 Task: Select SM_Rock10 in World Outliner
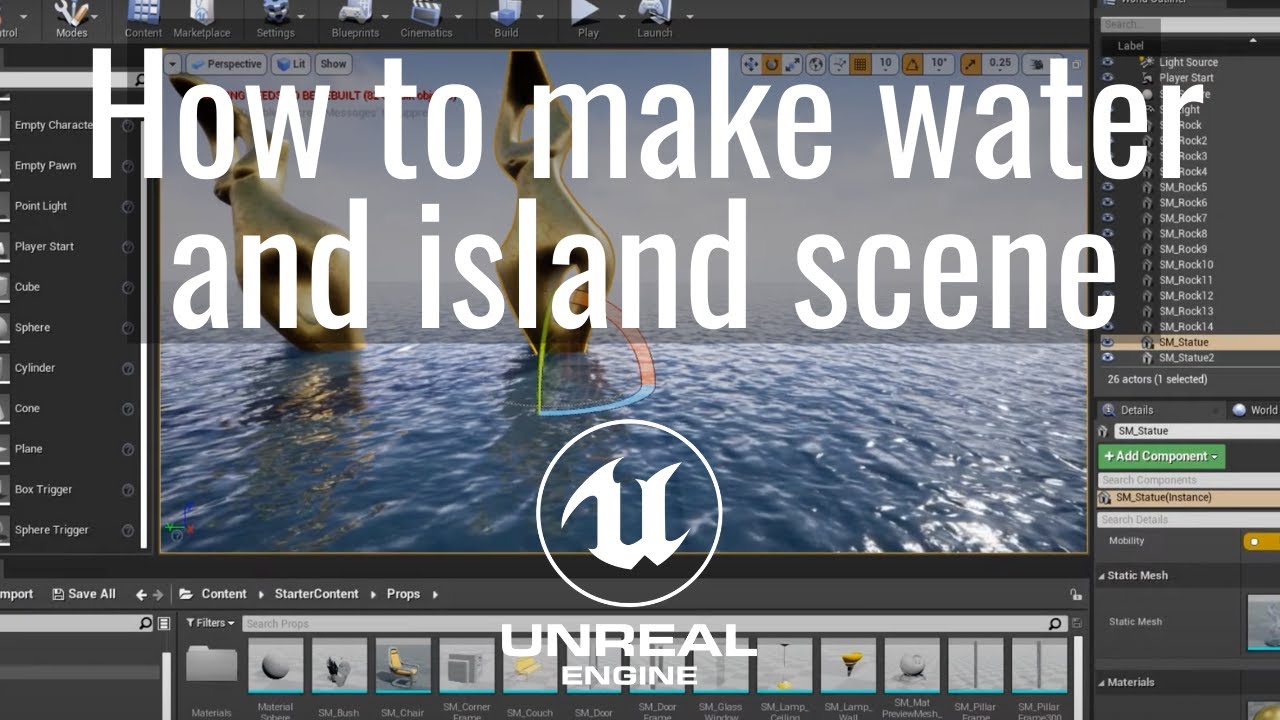click(x=1185, y=265)
